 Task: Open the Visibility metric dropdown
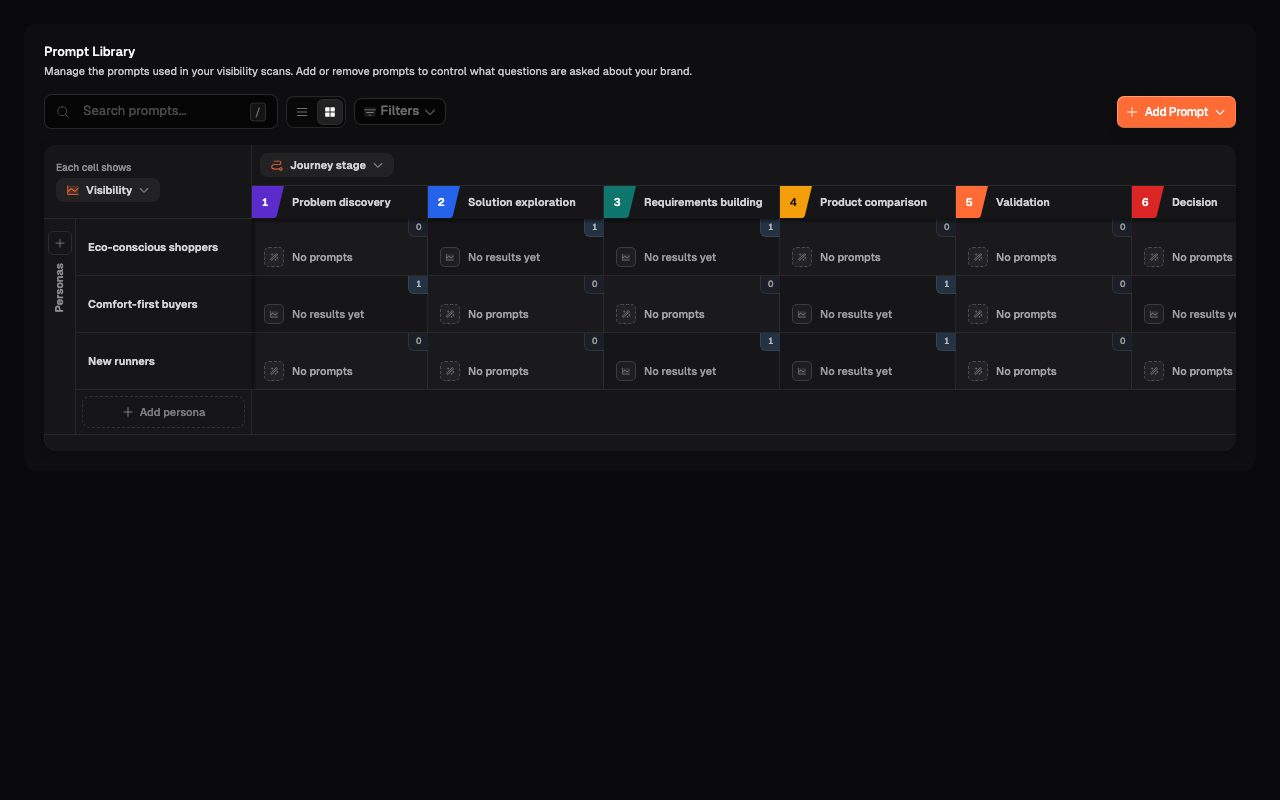[x=108, y=190]
